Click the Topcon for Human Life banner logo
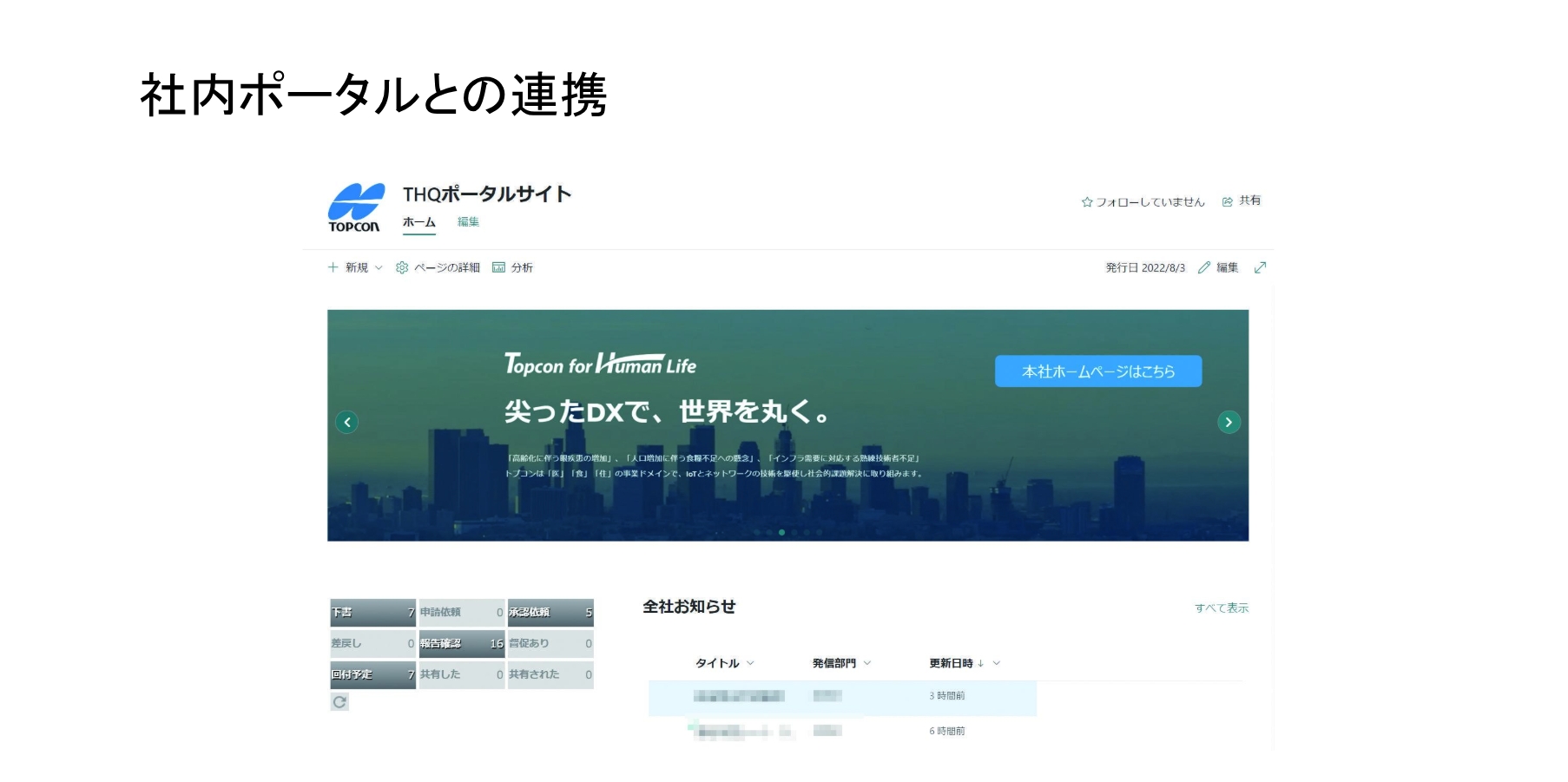 [601, 364]
